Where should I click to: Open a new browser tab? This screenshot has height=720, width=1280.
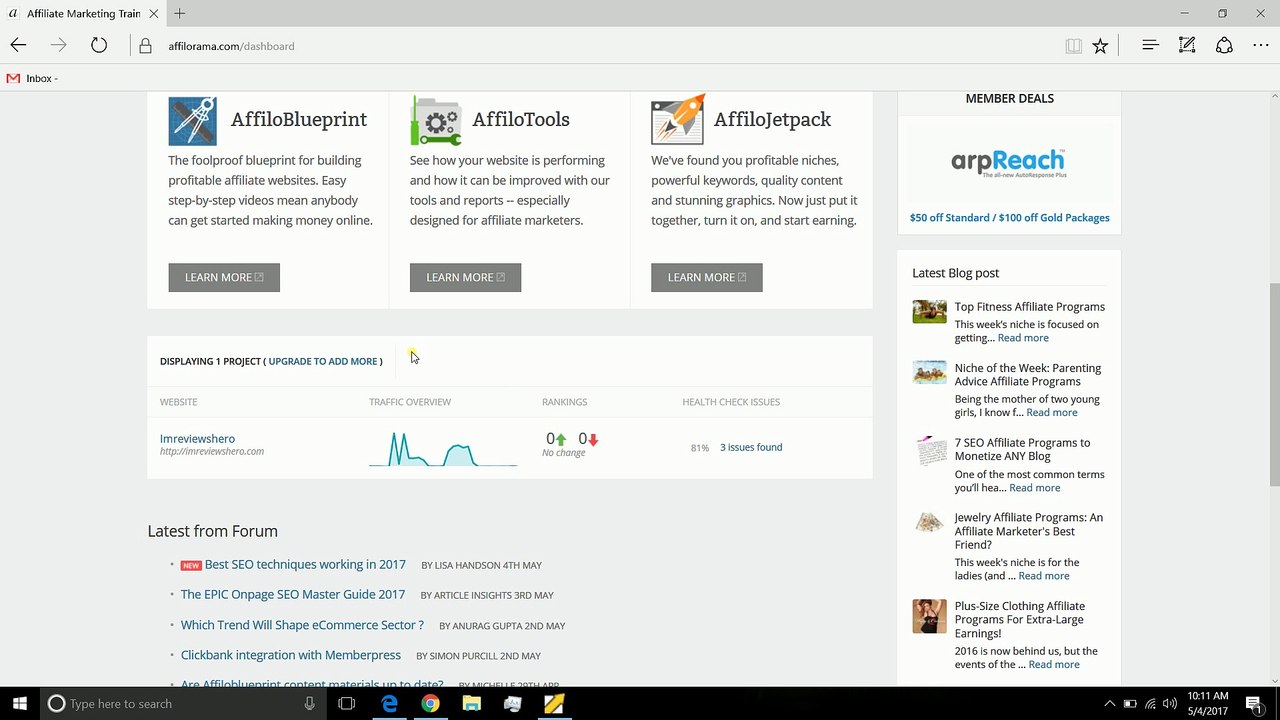(x=179, y=13)
